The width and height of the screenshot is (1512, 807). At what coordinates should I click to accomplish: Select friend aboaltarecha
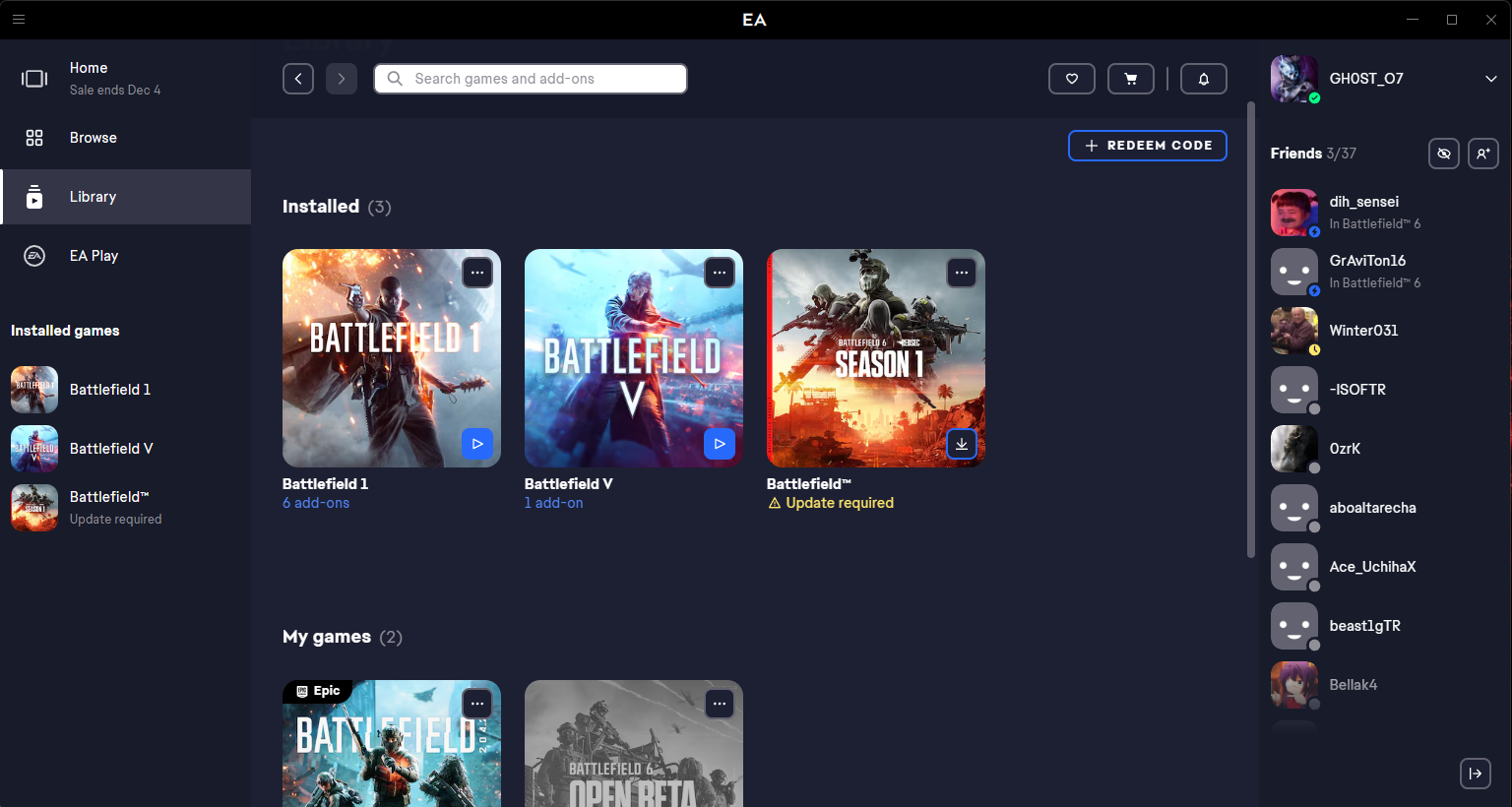point(1385,508)
